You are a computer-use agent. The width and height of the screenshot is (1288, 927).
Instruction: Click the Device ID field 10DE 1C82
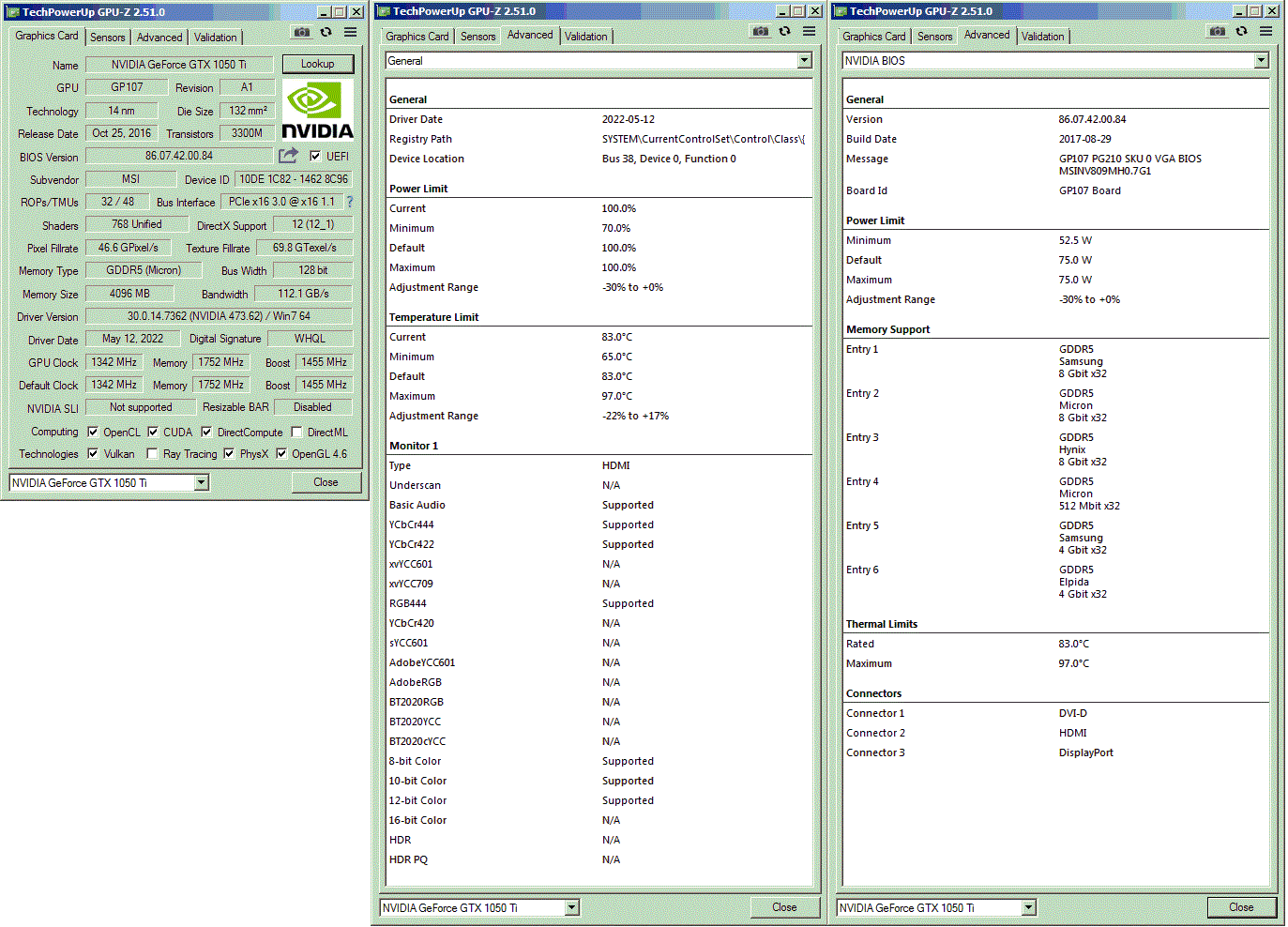pyautogui.click(x=294, y=179)
